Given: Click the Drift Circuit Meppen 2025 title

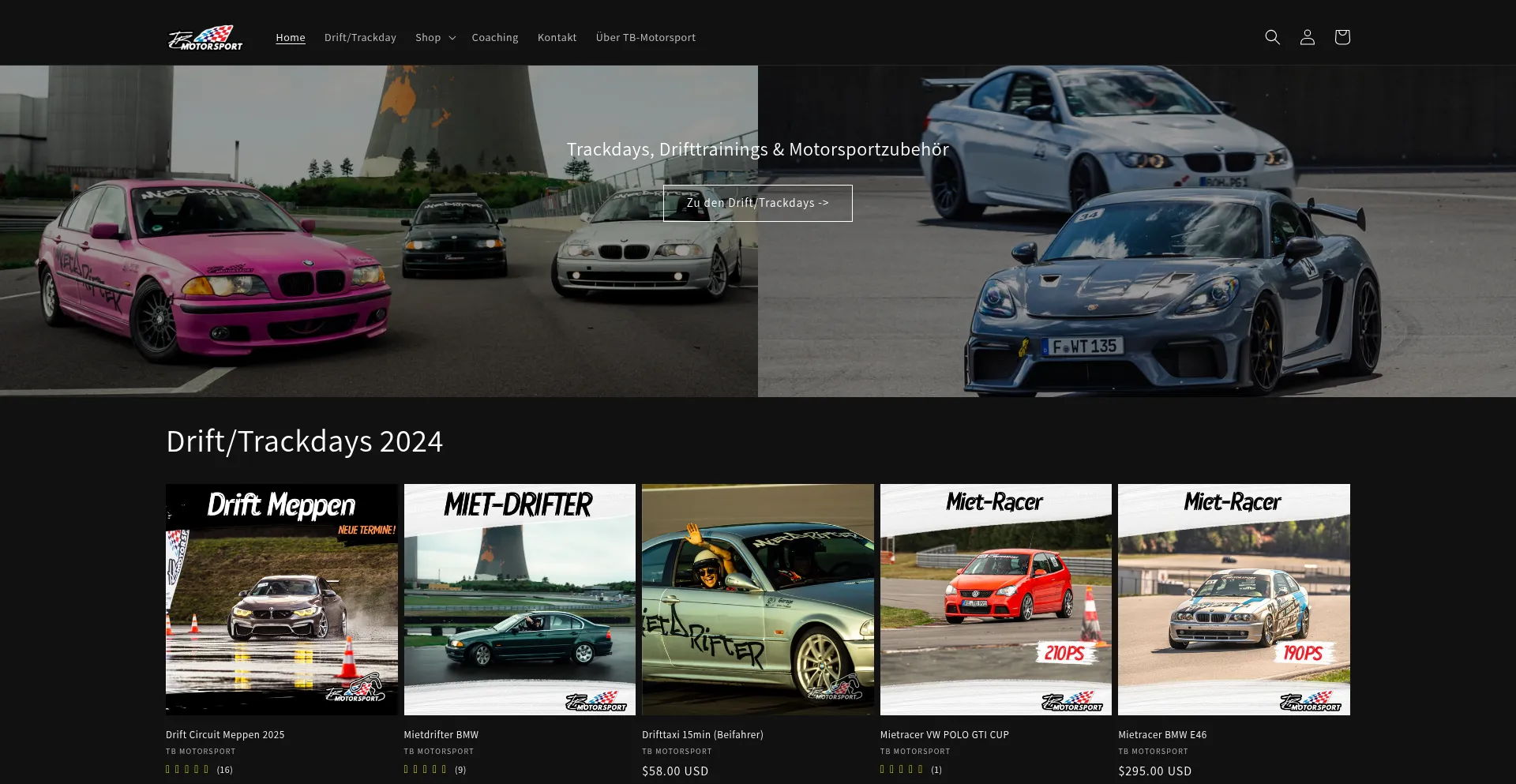Looking at the screenshot, I should [x=225, y=734].
